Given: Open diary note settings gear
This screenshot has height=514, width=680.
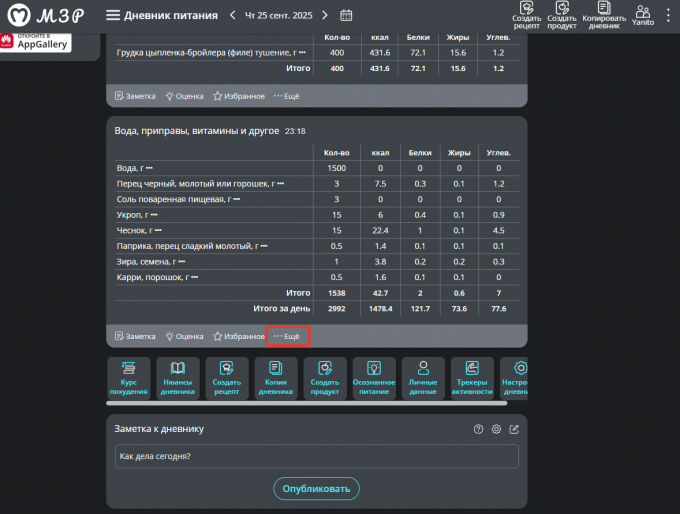Looking at the screenshot, I should click(x=496, y=429).
